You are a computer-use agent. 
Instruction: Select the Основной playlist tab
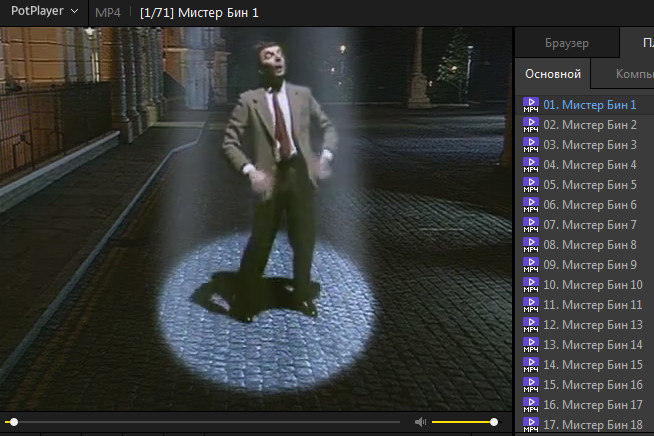coord(553,74)
